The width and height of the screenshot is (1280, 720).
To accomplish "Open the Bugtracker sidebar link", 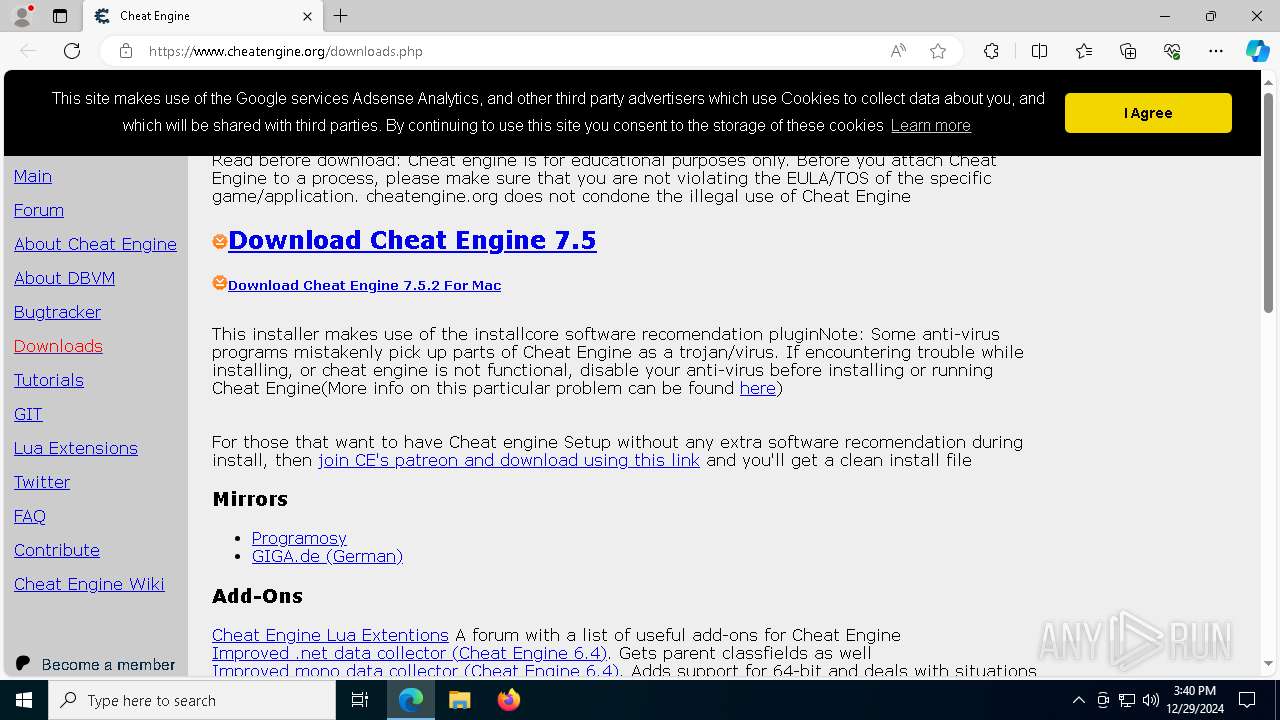I will (57, 312).
